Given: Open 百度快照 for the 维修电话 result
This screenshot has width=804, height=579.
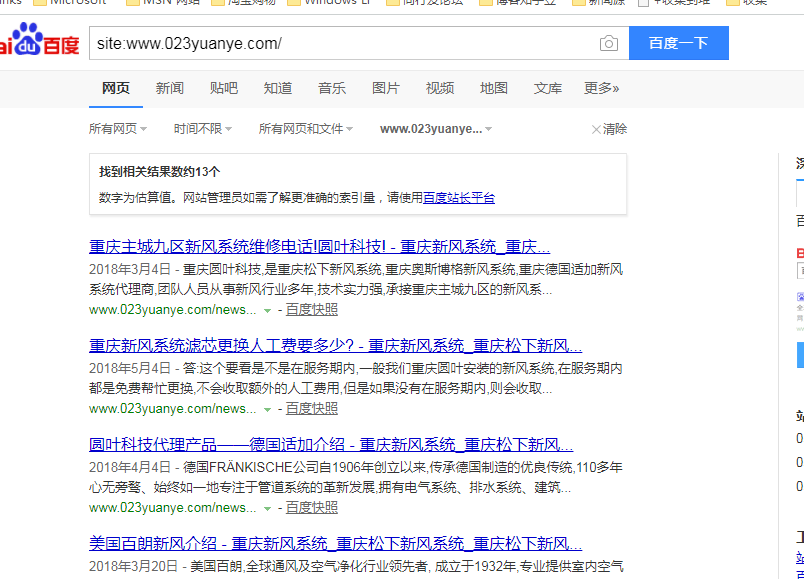Looking at the screenshot, I should click(312, 310).
